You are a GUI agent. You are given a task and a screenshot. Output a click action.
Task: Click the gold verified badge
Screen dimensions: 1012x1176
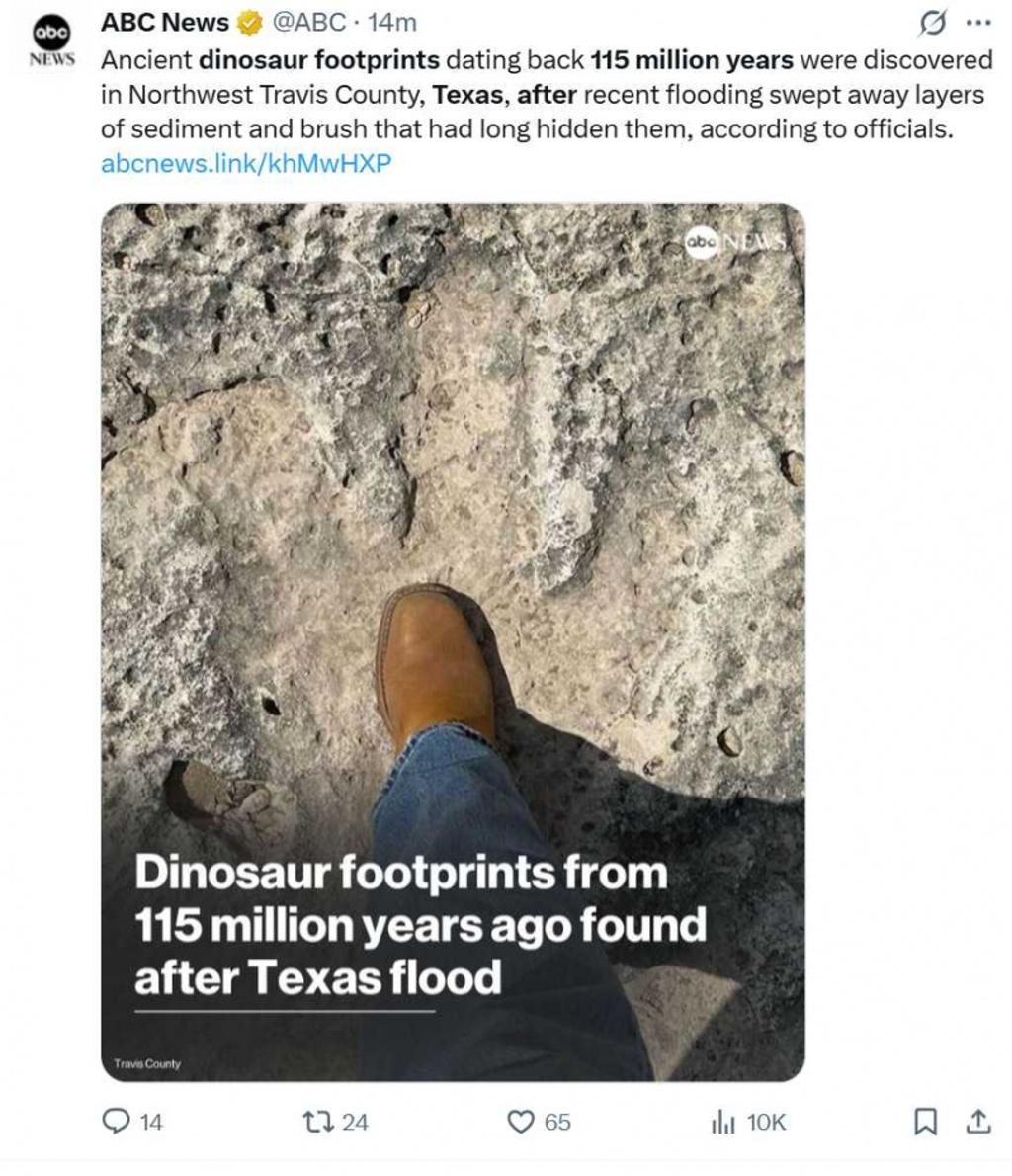coord(248,22)
